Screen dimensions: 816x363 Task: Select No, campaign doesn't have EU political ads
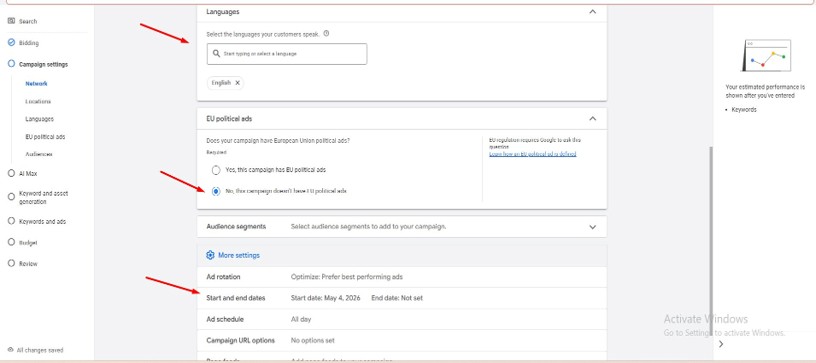pos(216,191)
